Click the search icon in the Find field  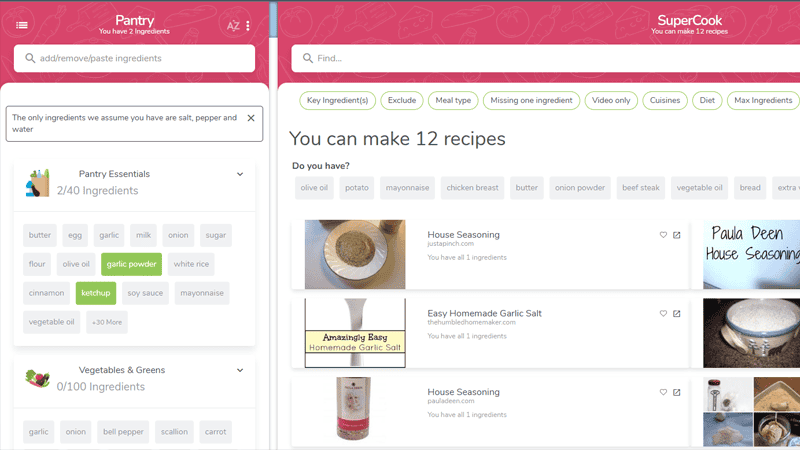coord(308,58)
